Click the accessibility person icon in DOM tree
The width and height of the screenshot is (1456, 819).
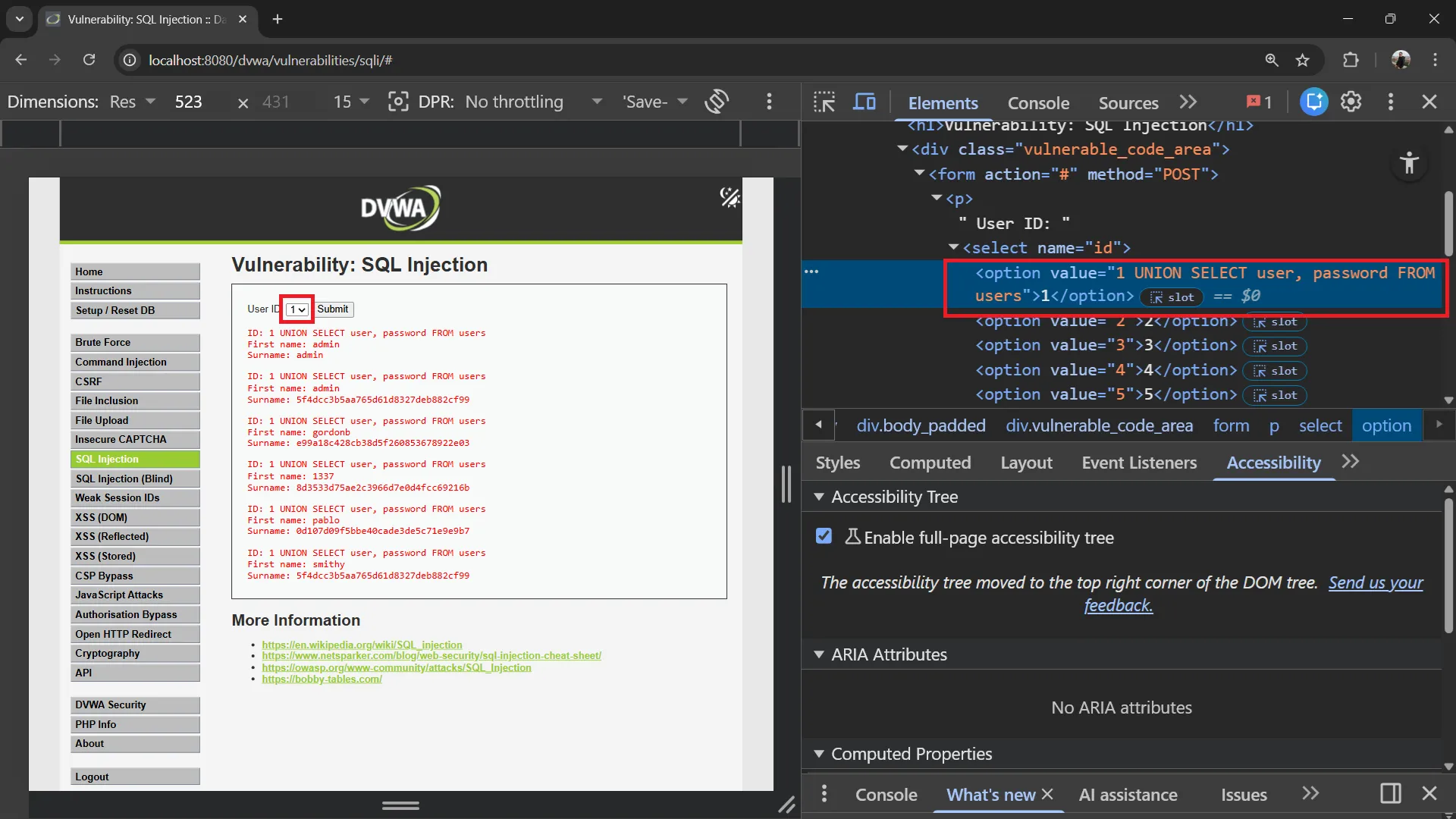(1409, 162)
